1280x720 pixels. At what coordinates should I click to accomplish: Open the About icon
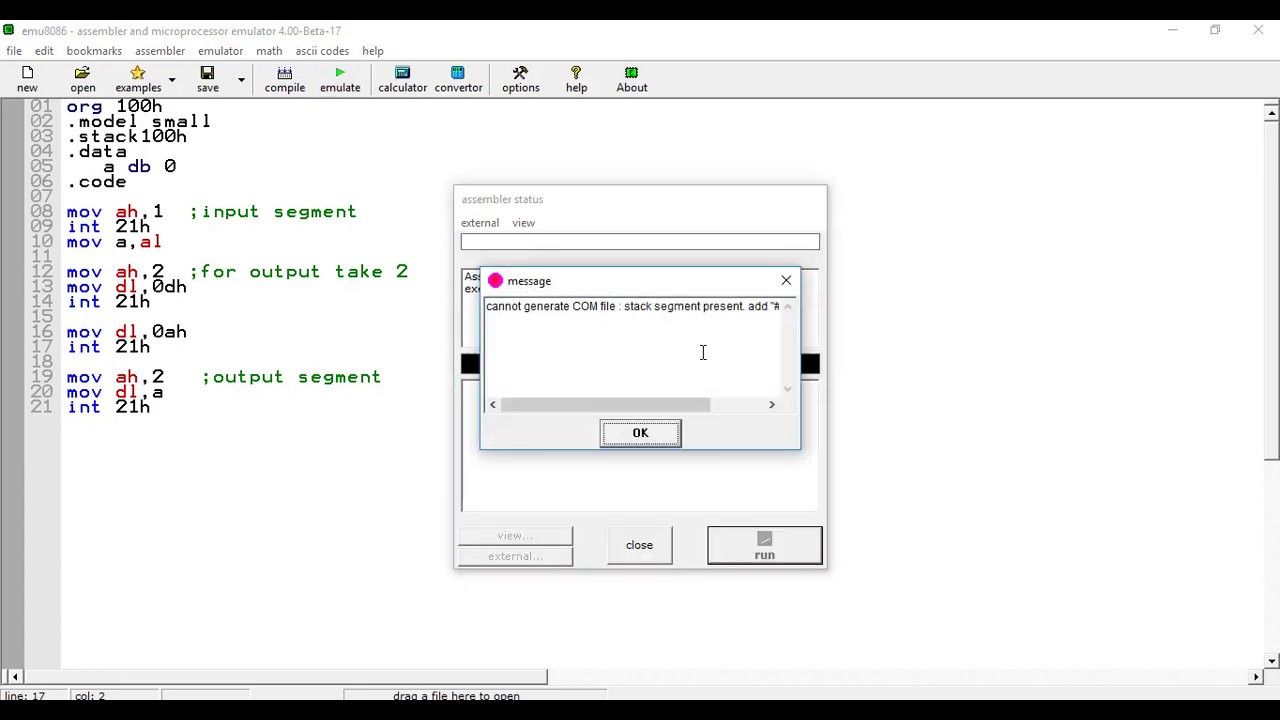[x=632, y=79]
